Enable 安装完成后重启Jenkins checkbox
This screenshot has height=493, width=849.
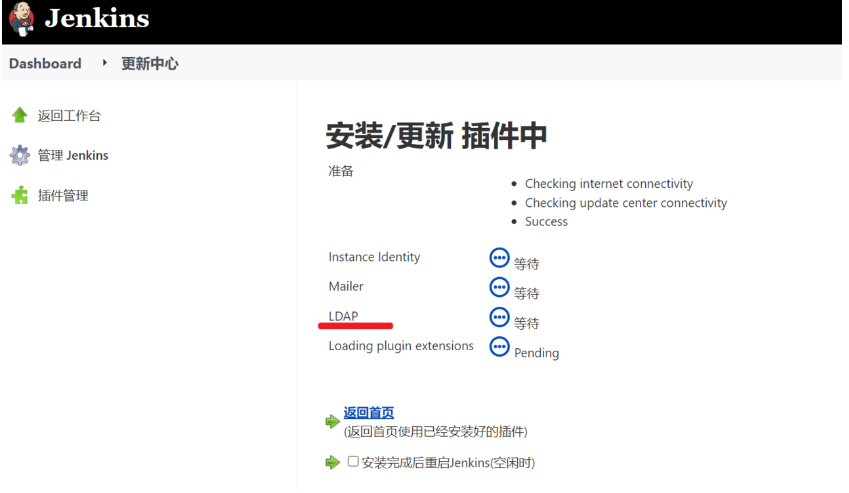coord(353,462)
